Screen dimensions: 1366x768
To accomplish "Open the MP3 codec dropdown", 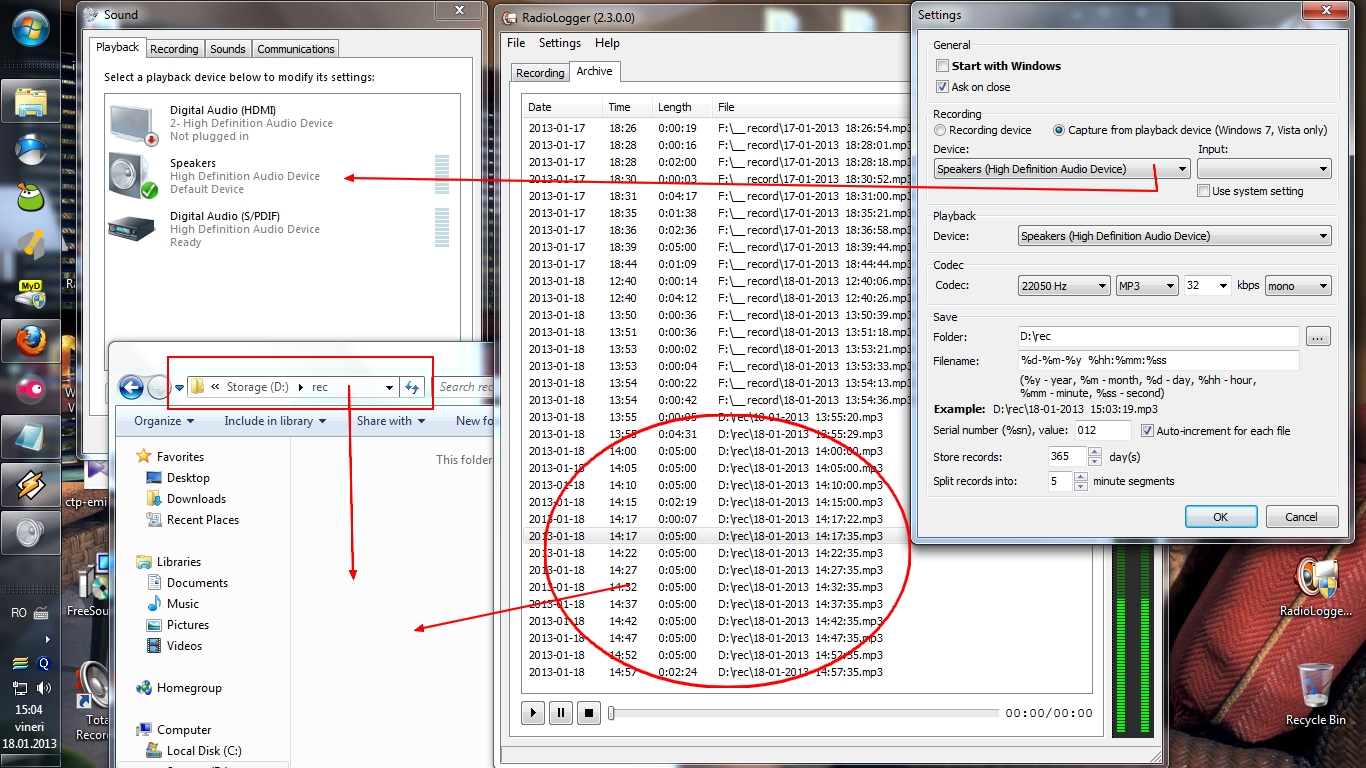I will [1147, 286].
